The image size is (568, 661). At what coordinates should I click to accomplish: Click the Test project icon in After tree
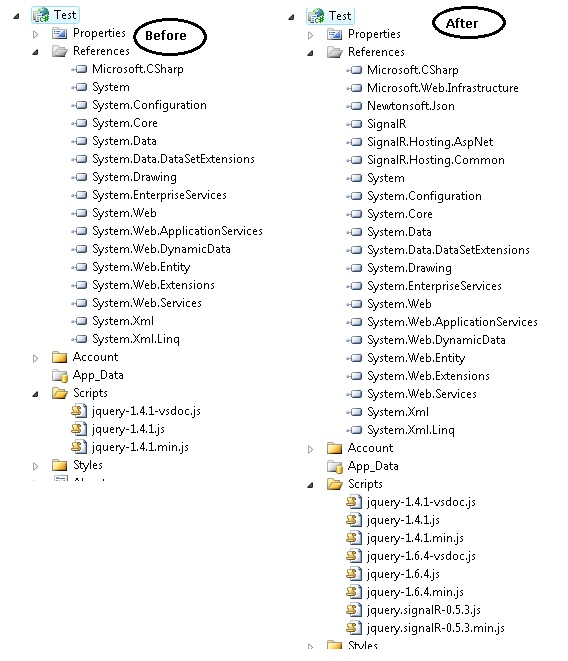(316, 16)
